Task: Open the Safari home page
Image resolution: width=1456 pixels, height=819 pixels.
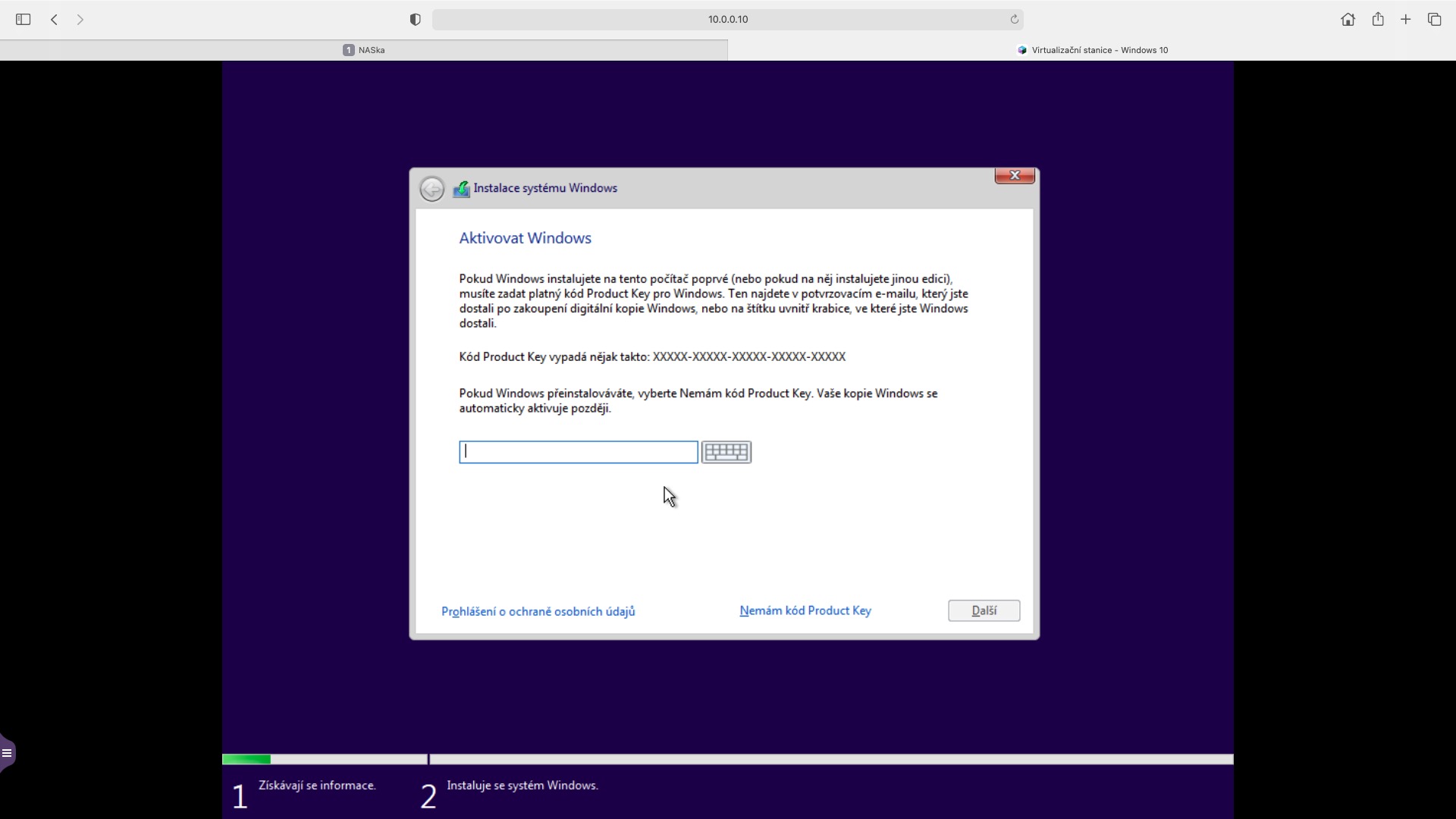Action: coord(1348,20)
